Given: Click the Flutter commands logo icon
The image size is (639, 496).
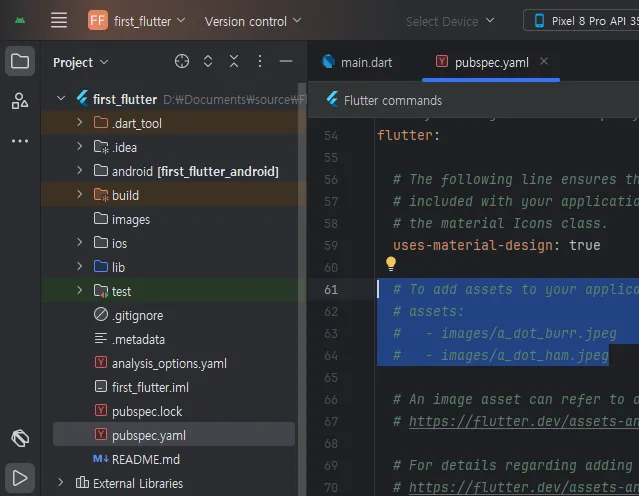Looking at the screenshot, I should [333, 99].
